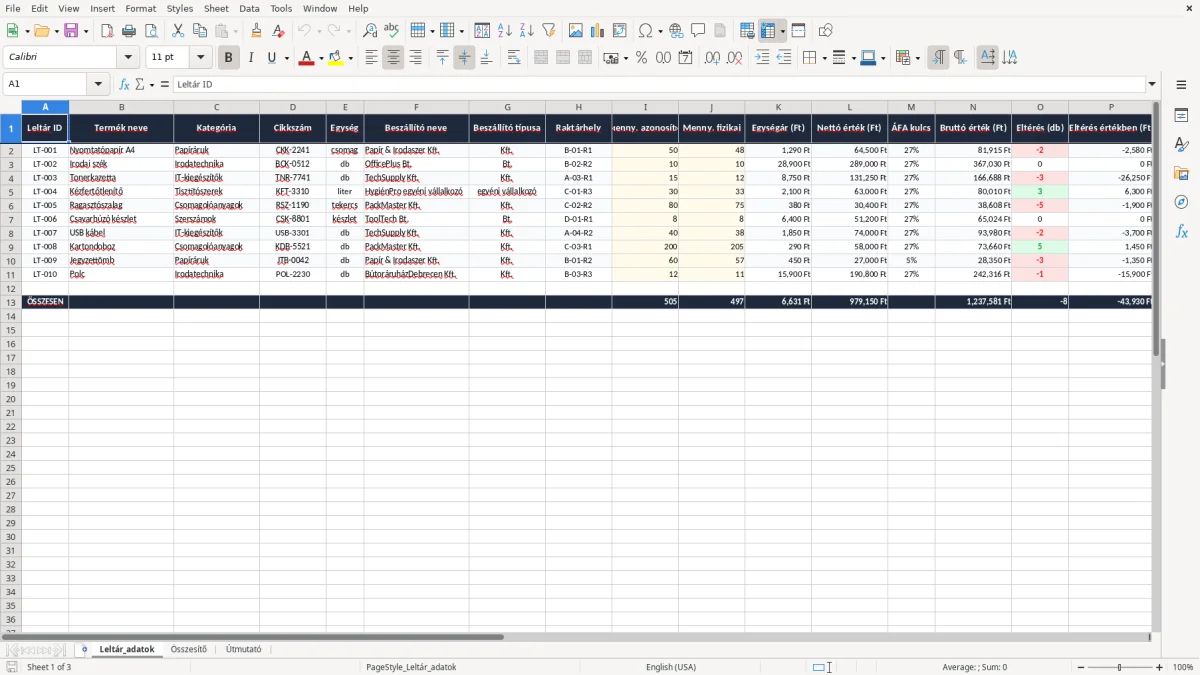Click the Termék neve header cell
The width and height of the screenshot is (1200, 675).
pyautogui.click(x=121, y=128)
